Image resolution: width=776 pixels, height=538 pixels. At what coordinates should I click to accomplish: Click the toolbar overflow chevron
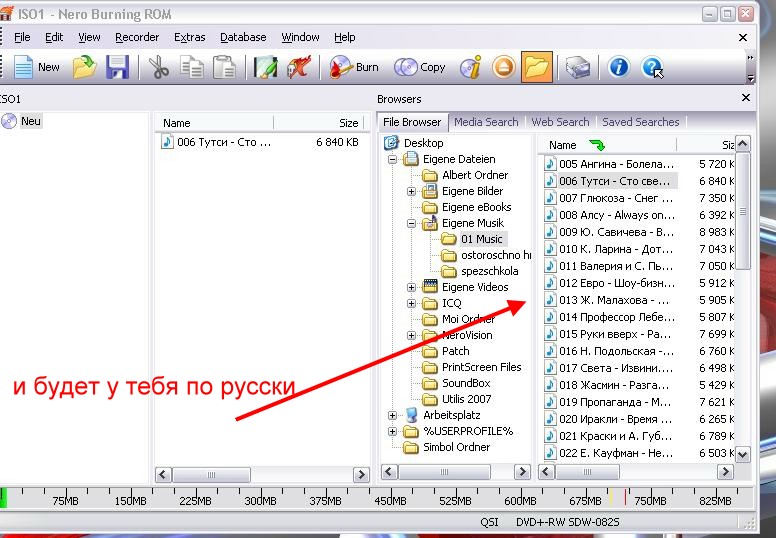750,58
